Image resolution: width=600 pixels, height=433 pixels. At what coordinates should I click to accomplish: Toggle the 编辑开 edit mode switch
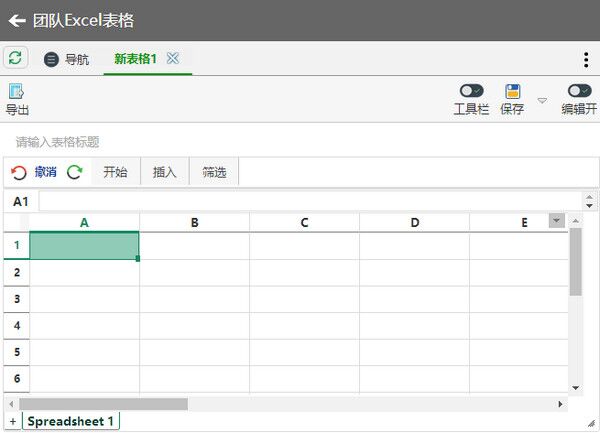(x=578, y=91)
